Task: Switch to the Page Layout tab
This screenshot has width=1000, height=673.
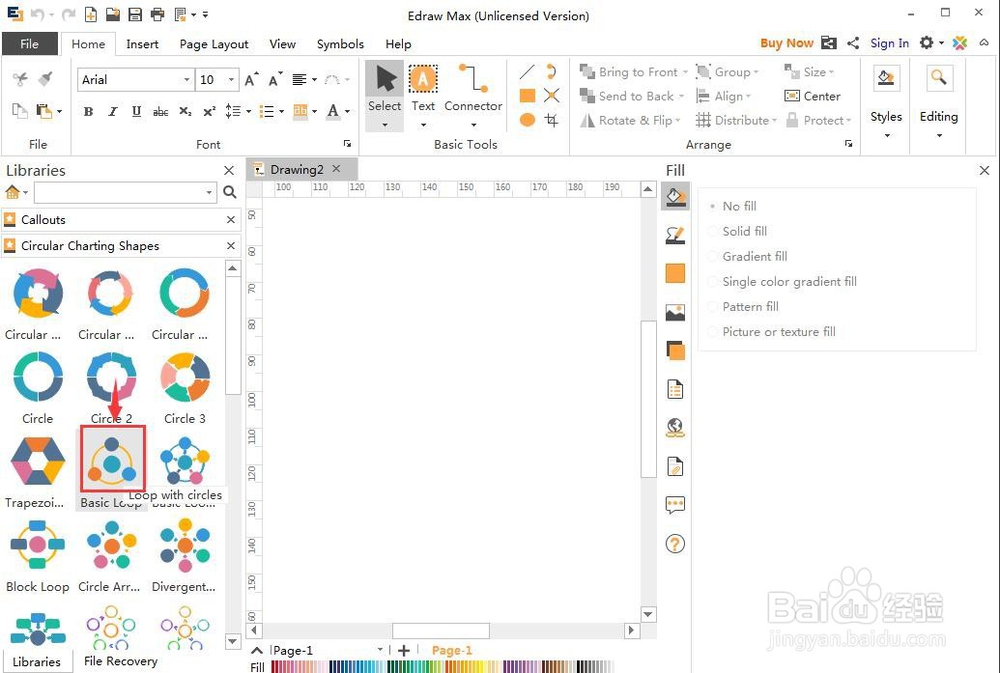Action: click(x=214, y=44)
